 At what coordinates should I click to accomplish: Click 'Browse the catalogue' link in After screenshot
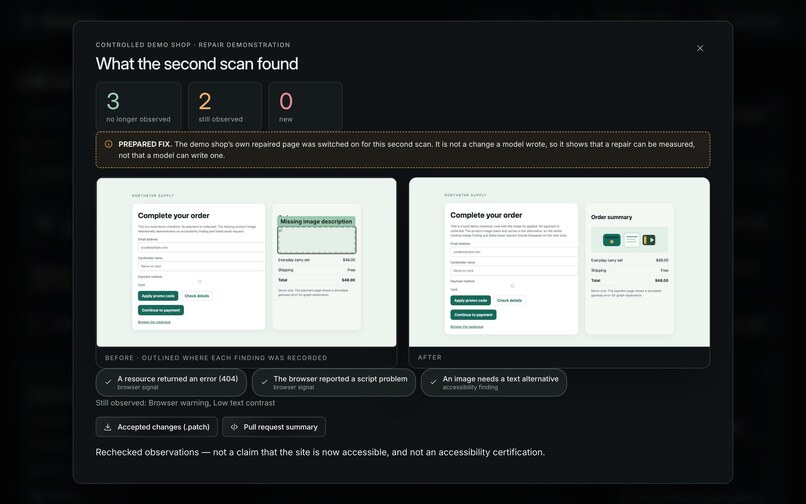(467, 327)
